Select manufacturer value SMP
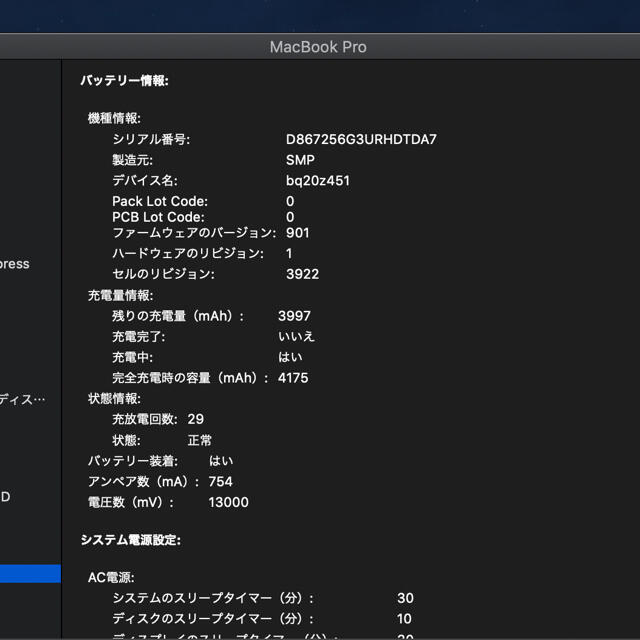Image resolution: width=640 pixels, height=640 pixels. coord(300,160)
